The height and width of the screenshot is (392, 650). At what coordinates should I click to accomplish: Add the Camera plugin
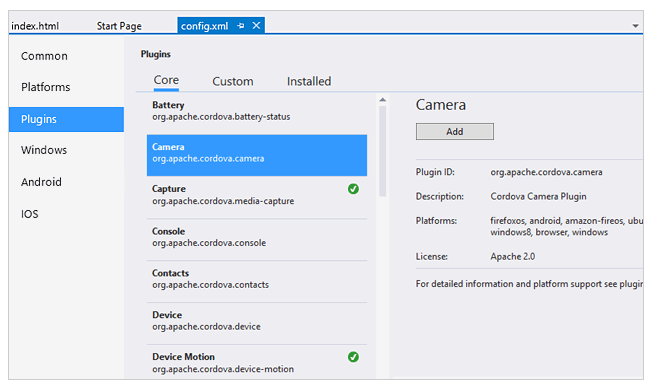(x=455, y=131)
